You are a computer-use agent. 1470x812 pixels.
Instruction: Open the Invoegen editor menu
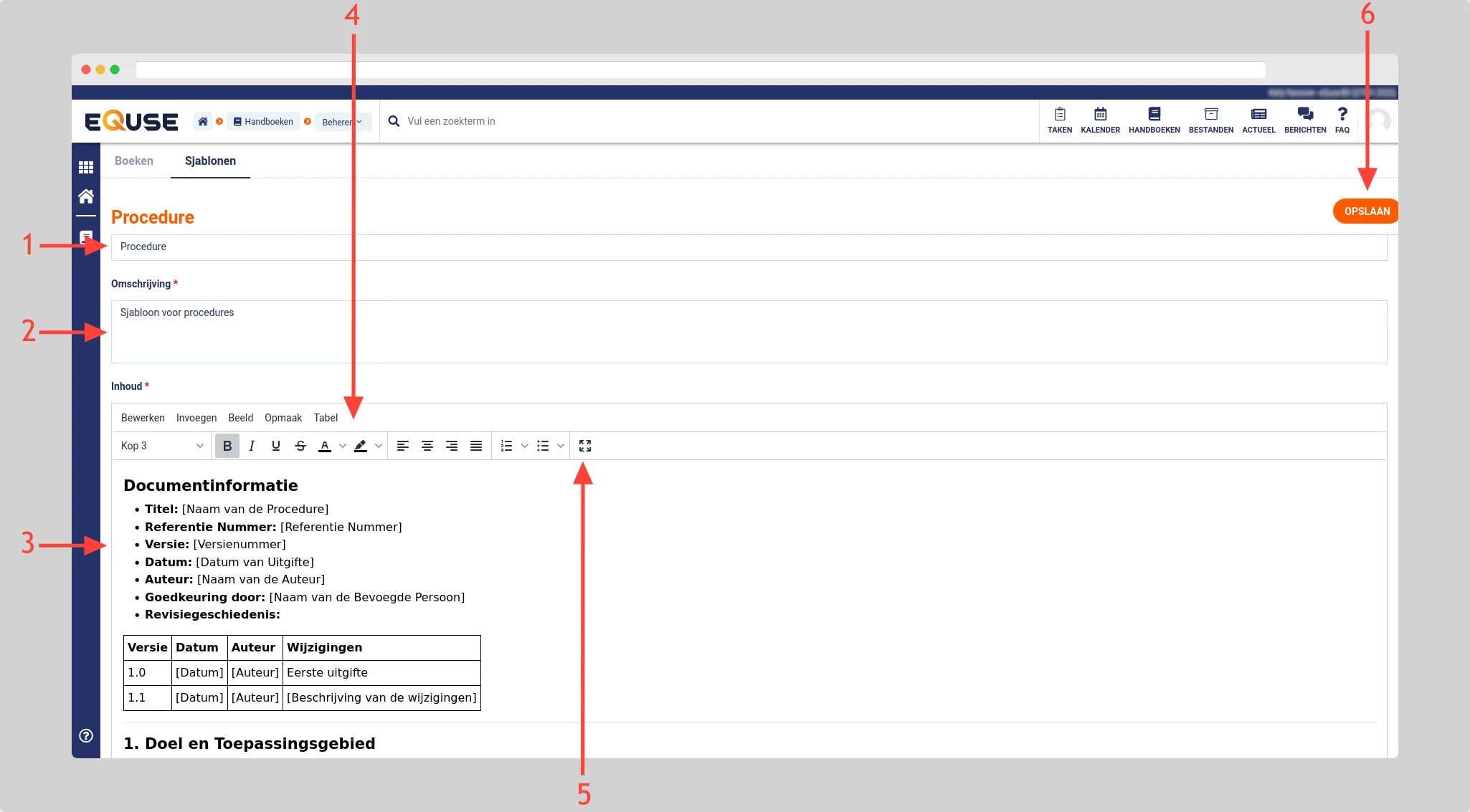tap(196, 418)
